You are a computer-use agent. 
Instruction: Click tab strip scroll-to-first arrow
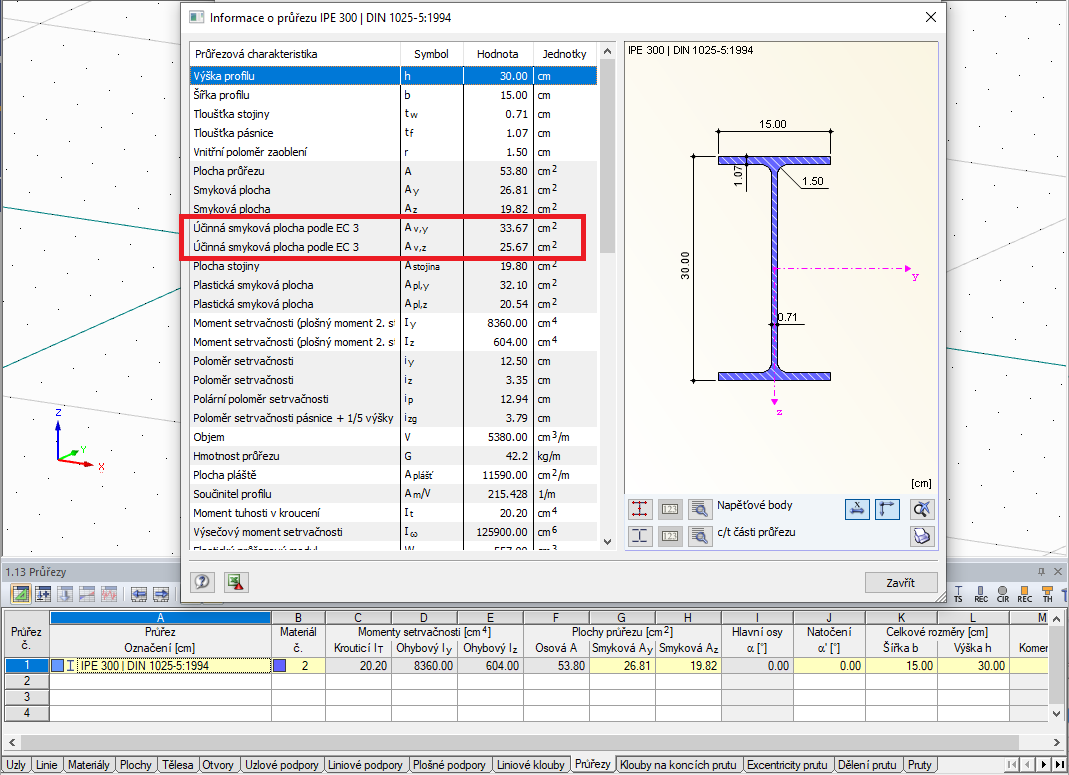pos(1012,765)
